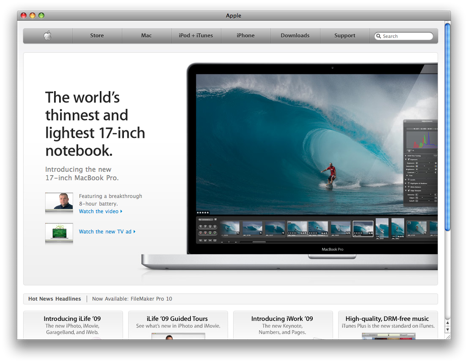This screenshot has width=468, height=363.
Task: Open the Introducing iLife '09 promo
Action: 72,325
